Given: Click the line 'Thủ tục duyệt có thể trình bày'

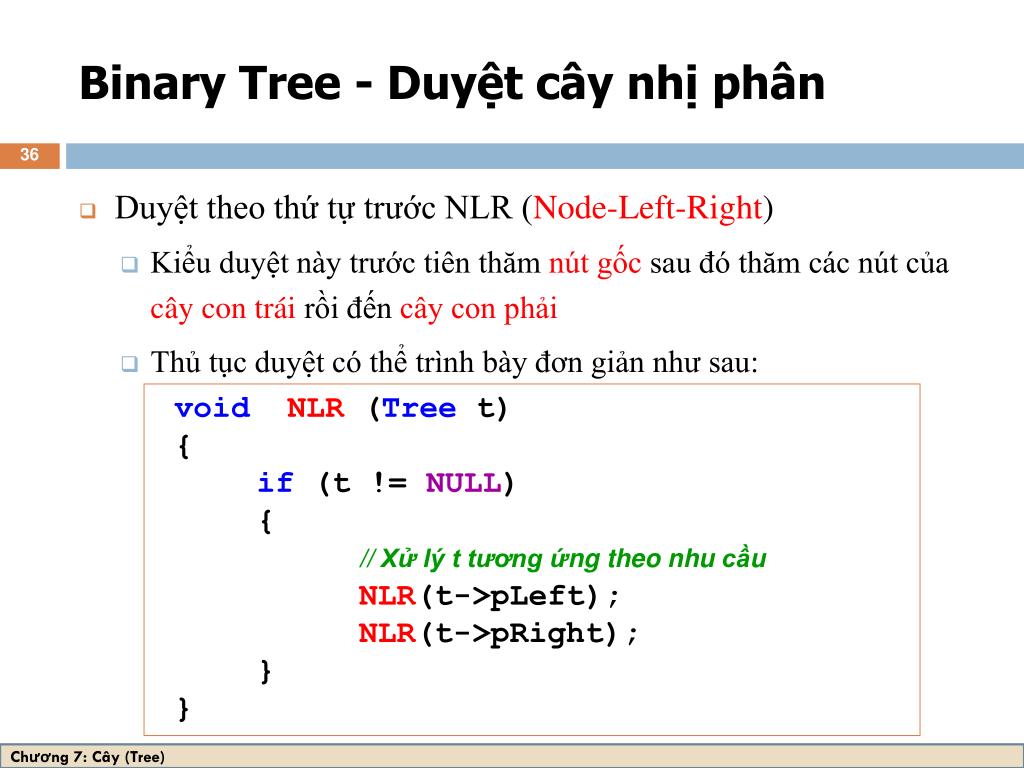Looking at the screenshot, I should [454, 362].
